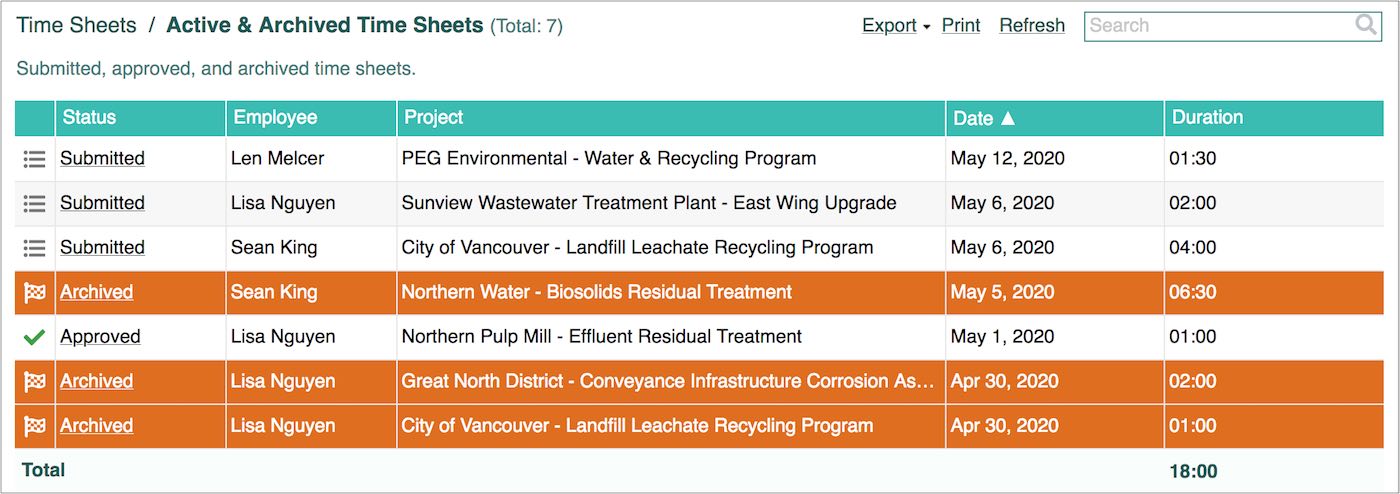Click in the Search input field
The image size is (1400, 494).
point(1215,26)
